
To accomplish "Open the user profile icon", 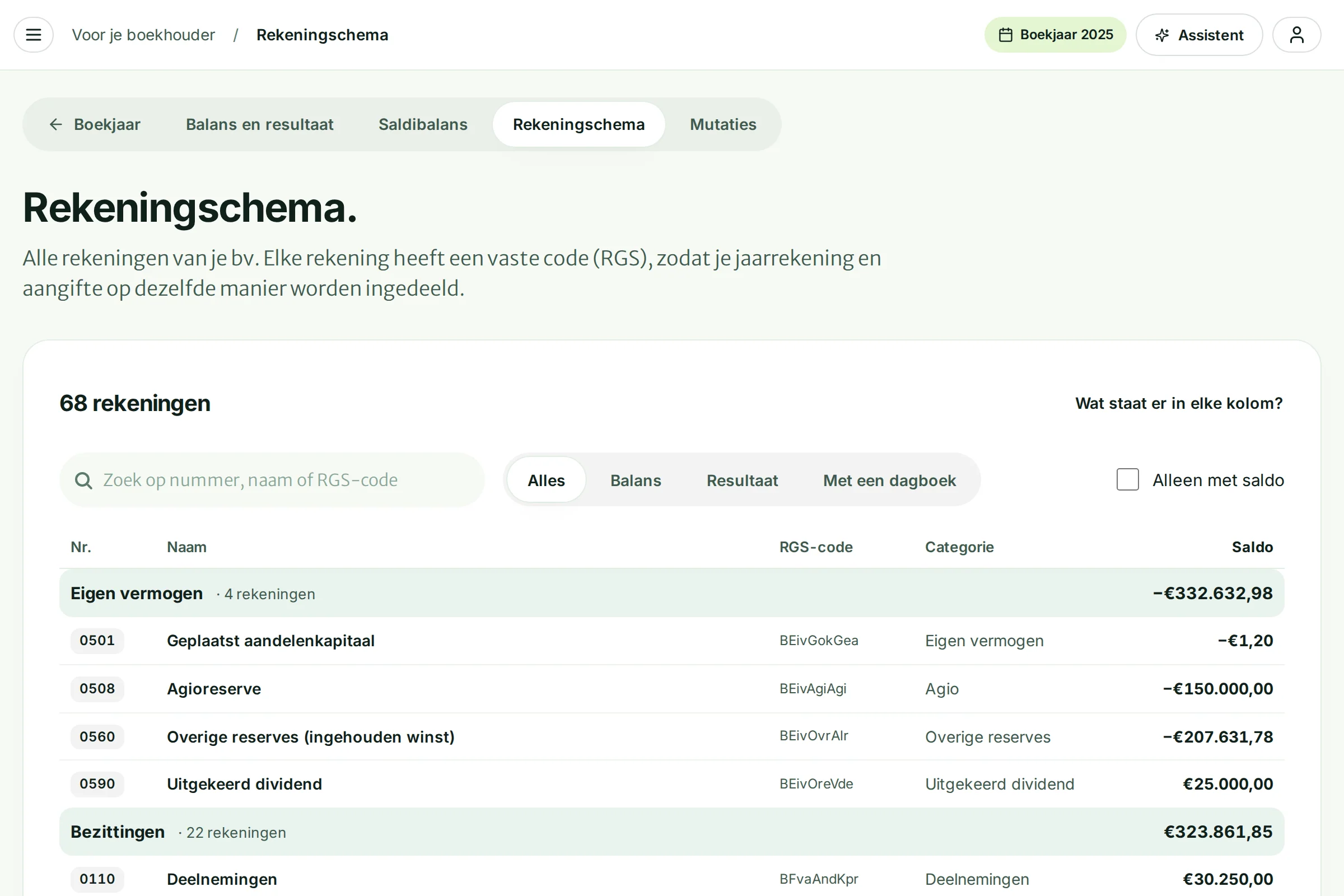I will pyautogui.click(x=1296, y=35).
